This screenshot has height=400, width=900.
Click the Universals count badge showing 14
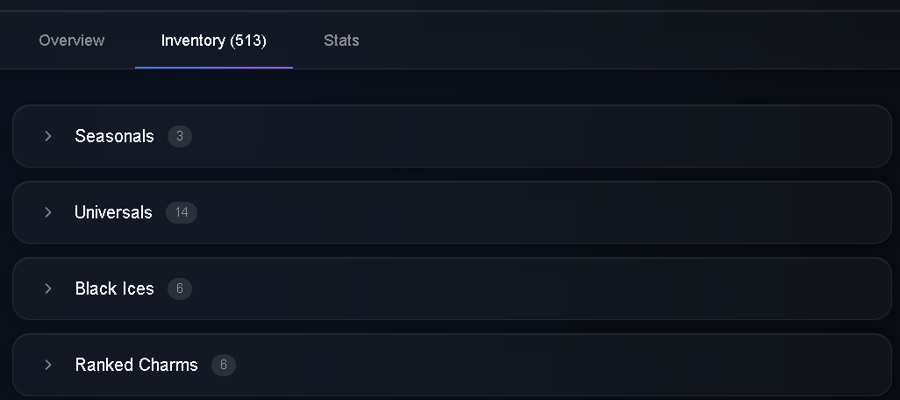point(181,213)
